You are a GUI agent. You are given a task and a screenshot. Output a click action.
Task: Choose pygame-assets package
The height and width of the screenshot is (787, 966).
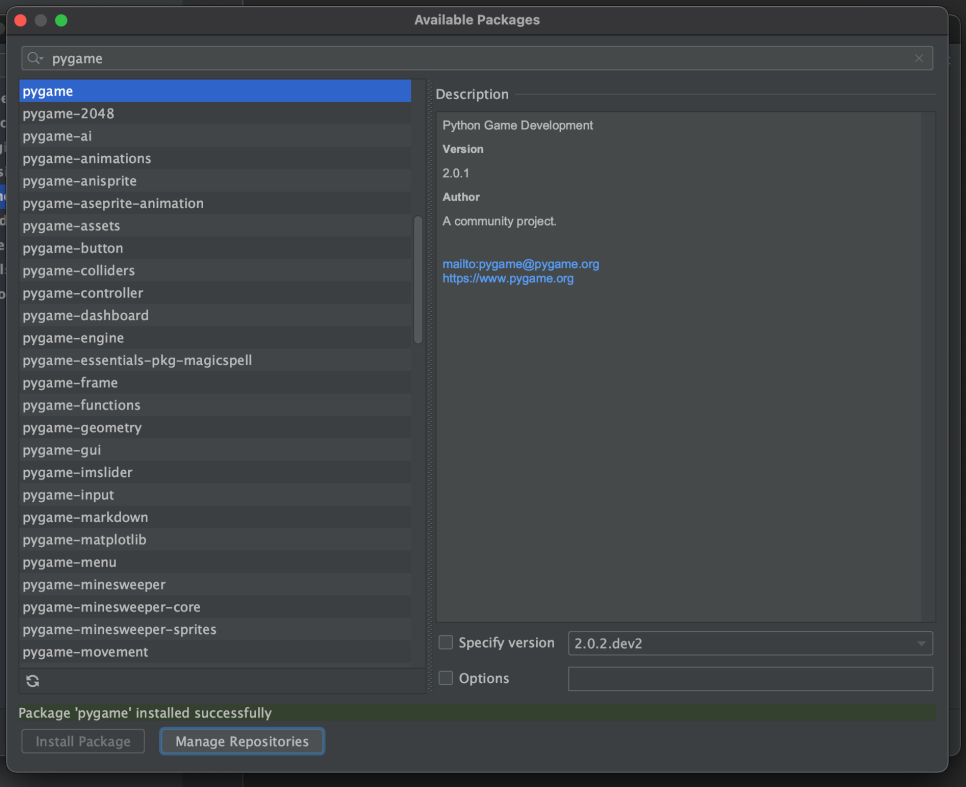point(215,226)
